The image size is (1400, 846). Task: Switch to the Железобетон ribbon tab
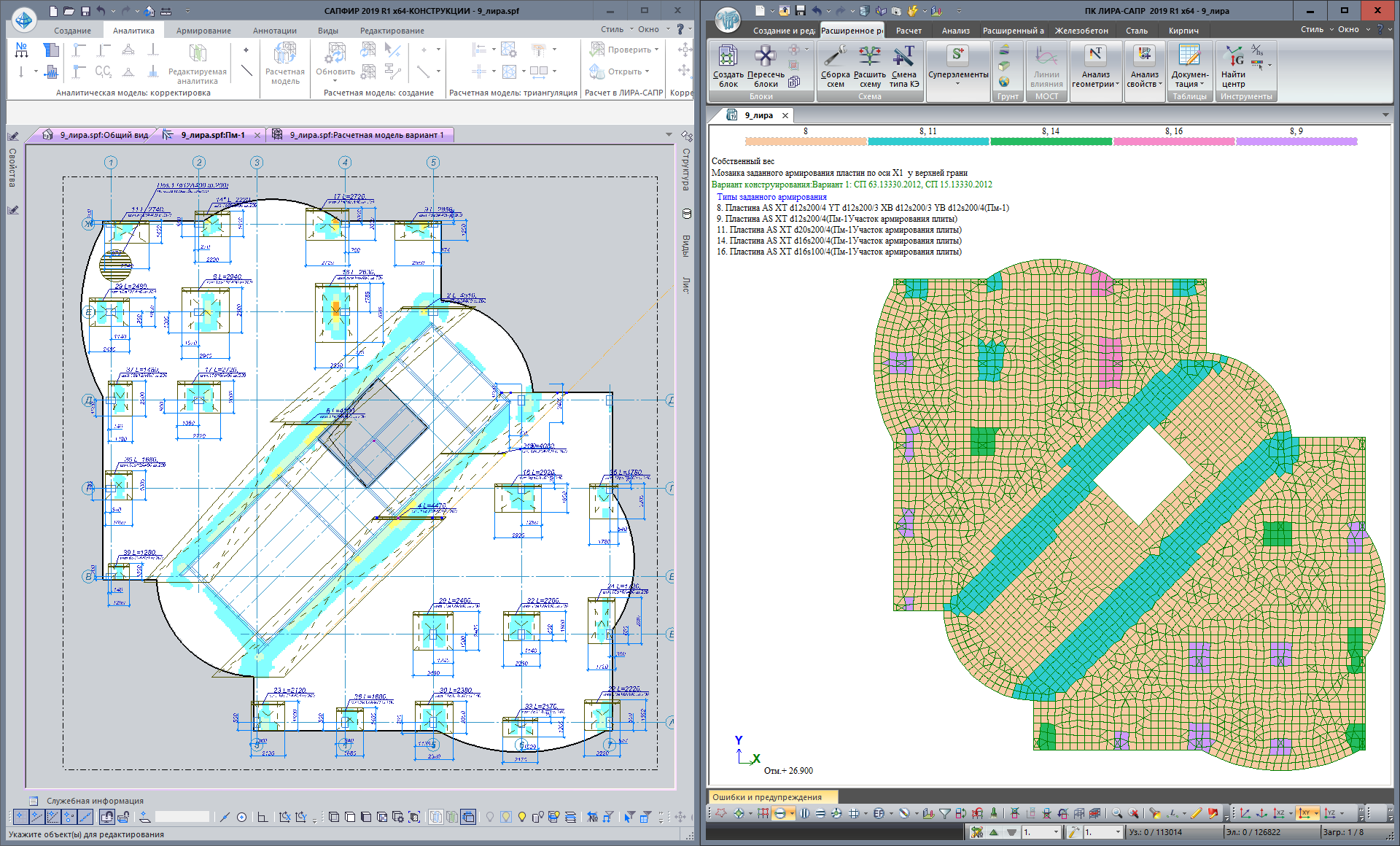[x=1081, y=31]
